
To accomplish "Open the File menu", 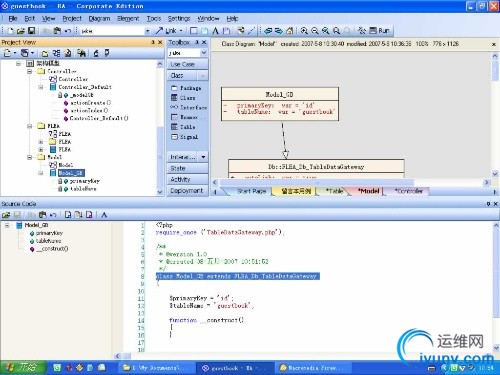I will 13,18.
